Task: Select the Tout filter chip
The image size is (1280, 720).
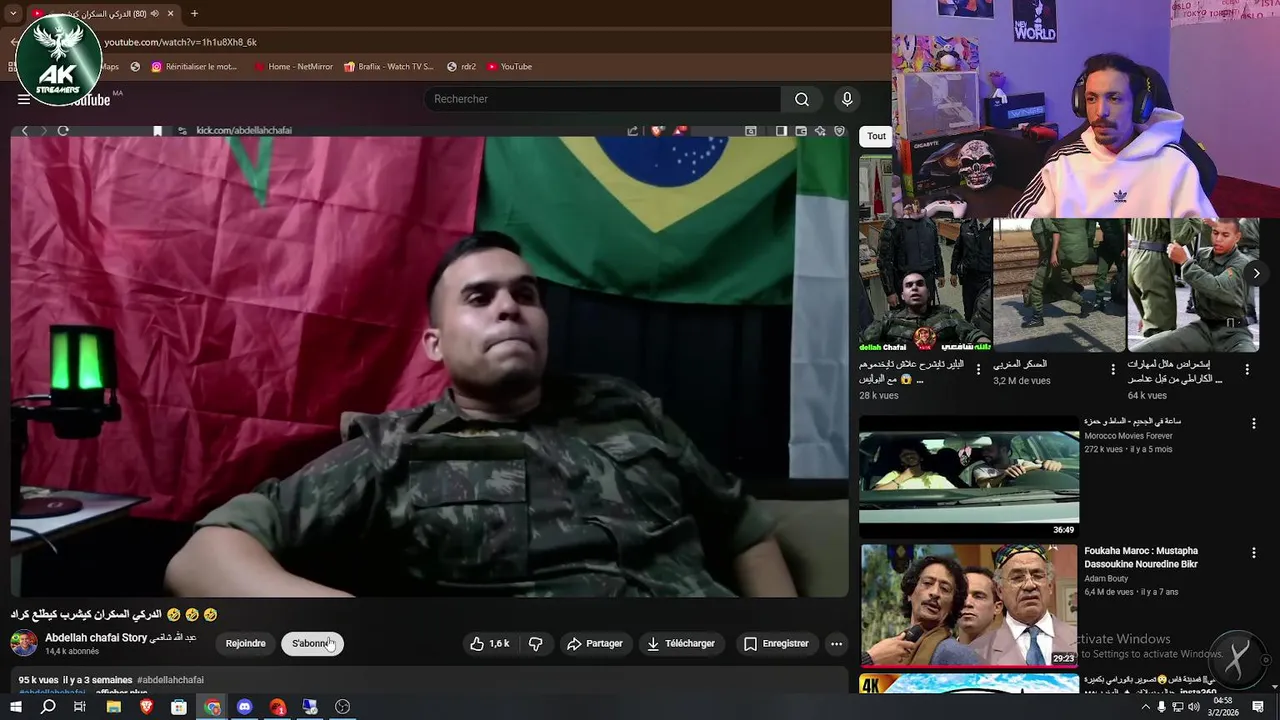Action: (x=876, y=136)
